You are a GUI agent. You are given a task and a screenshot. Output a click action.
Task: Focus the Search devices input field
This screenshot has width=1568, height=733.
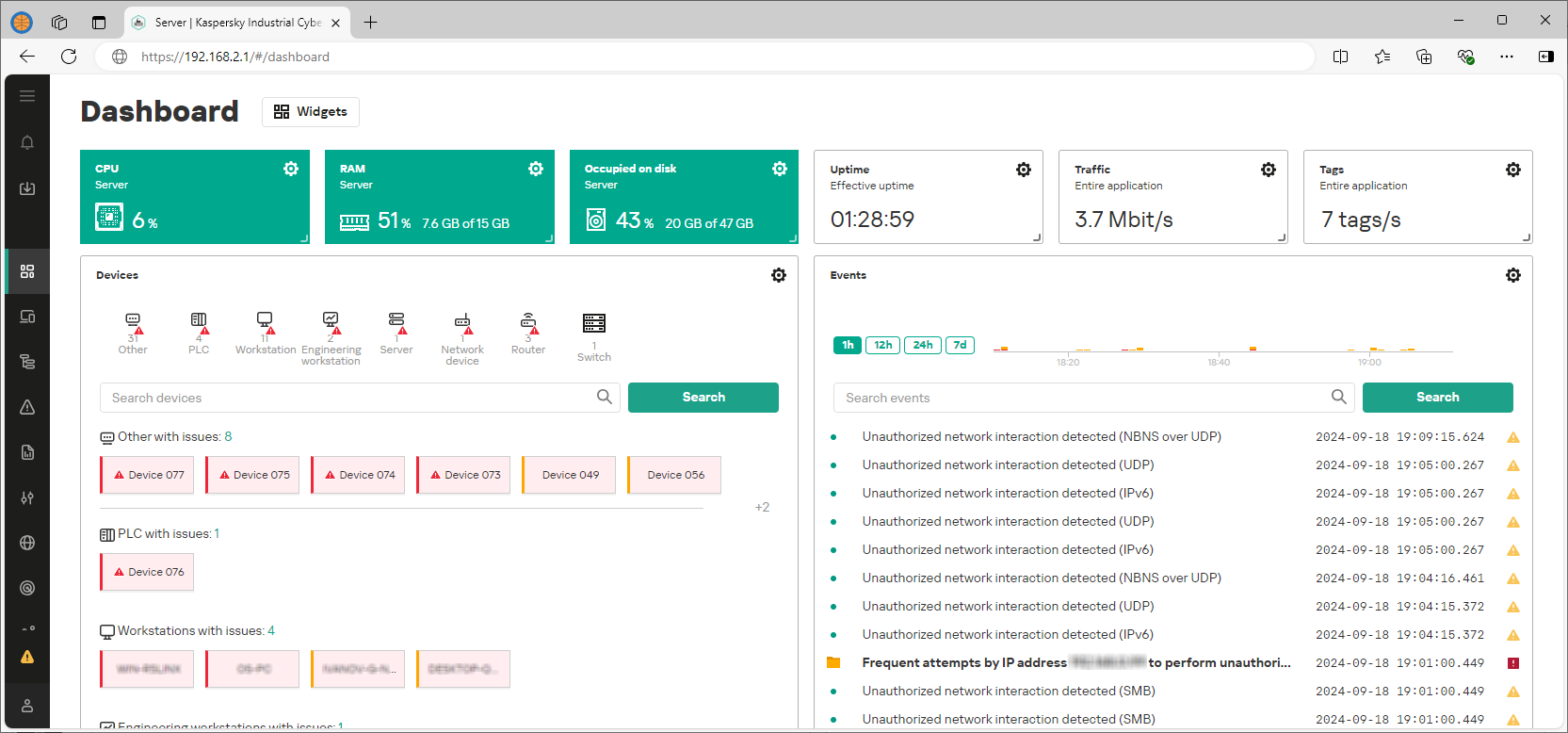tap(348, 398)
